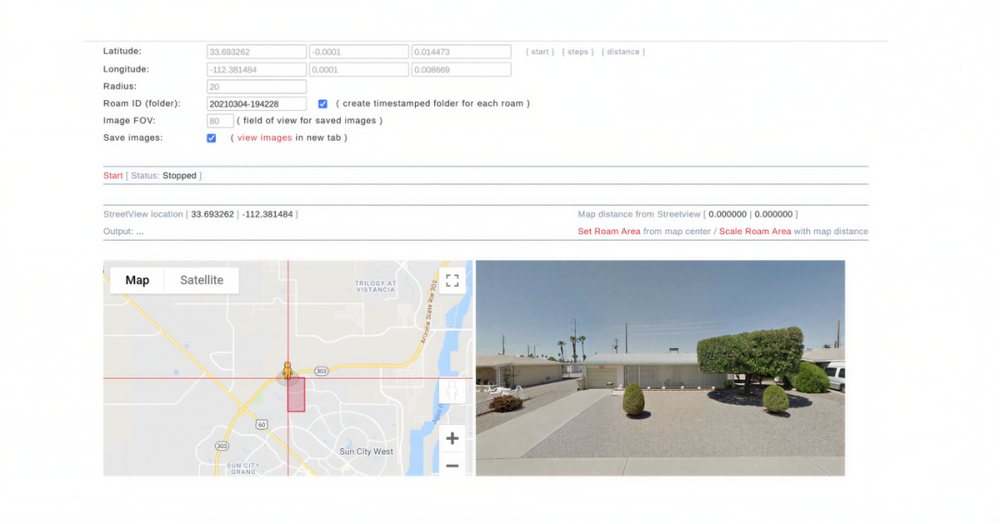Select the Map view tab
The width and height of the screenshot is (1000, 524).
tap(137, 280)
